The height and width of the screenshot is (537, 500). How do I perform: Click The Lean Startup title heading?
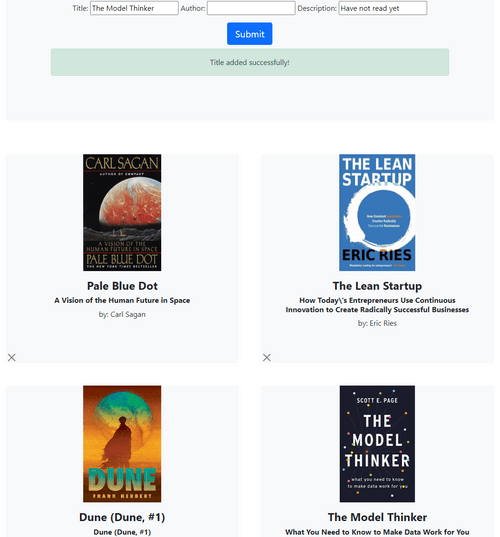377,286
